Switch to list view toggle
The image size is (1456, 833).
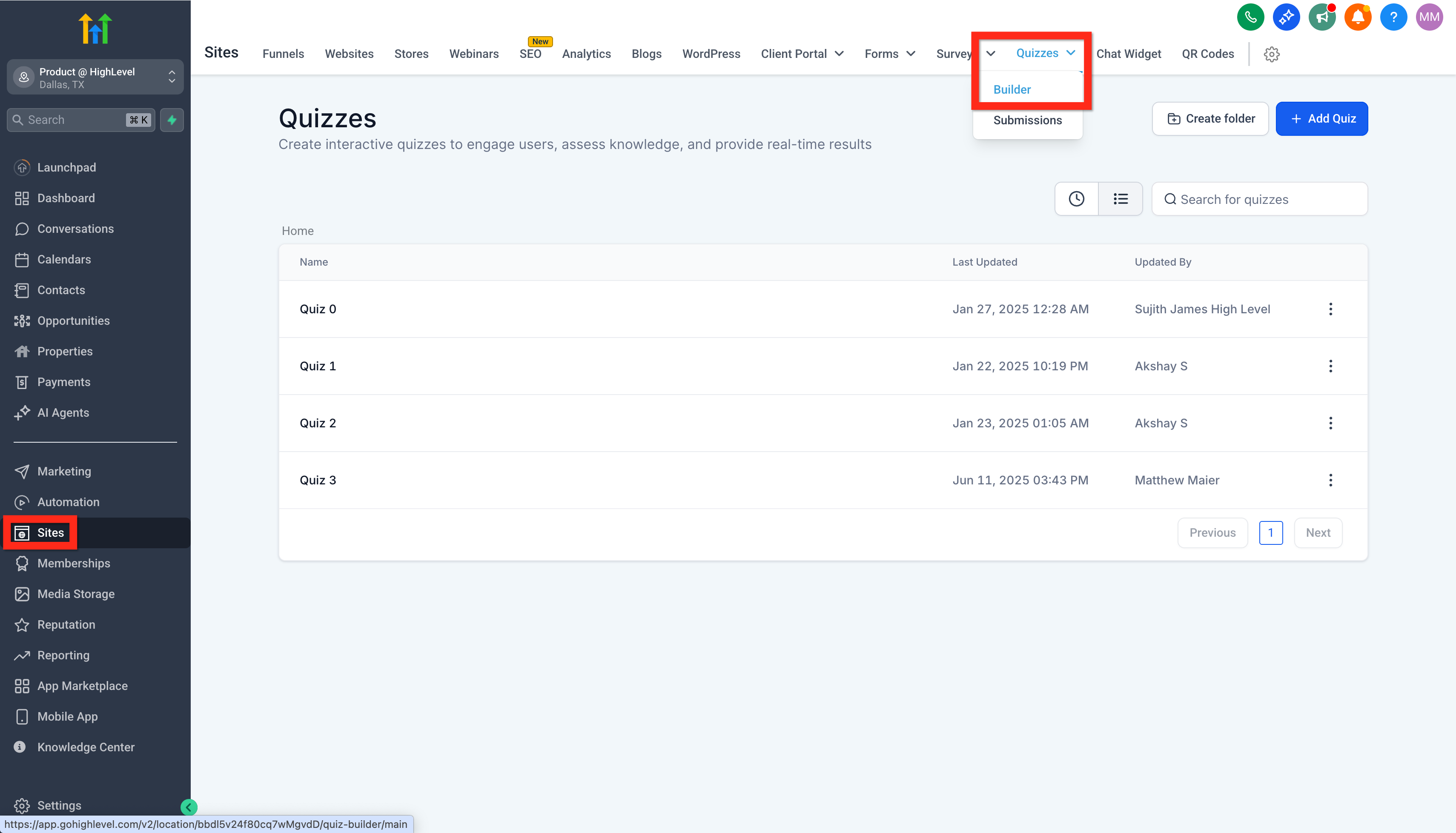point(1120,199)
